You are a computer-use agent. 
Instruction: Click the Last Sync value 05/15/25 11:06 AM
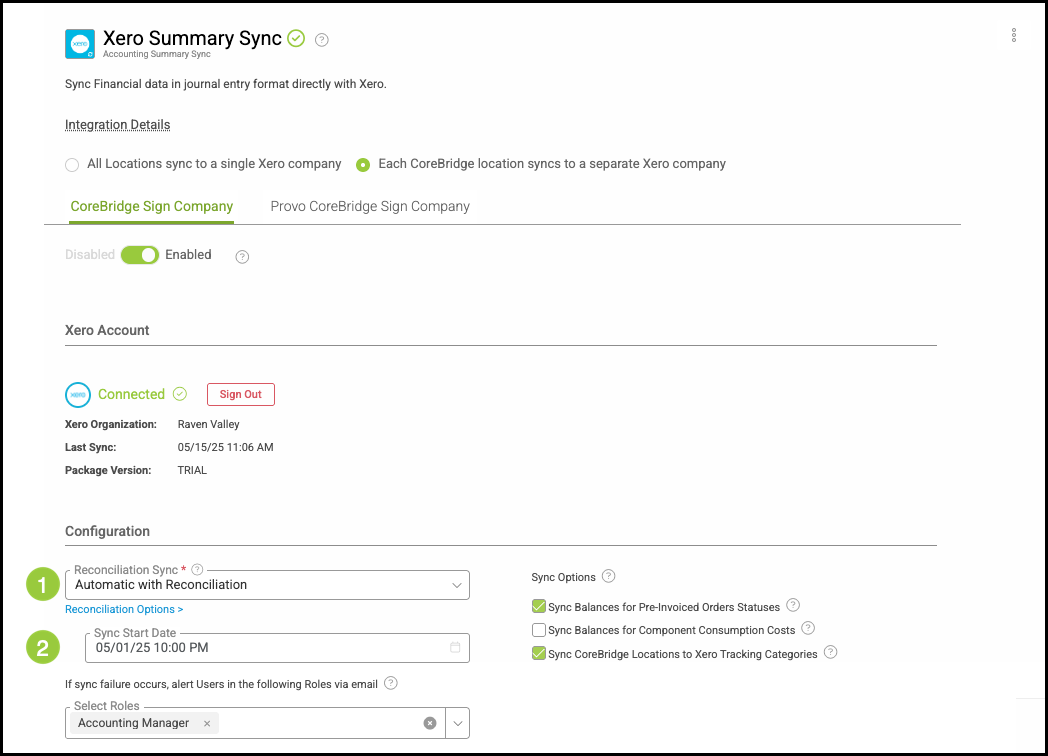225,447
